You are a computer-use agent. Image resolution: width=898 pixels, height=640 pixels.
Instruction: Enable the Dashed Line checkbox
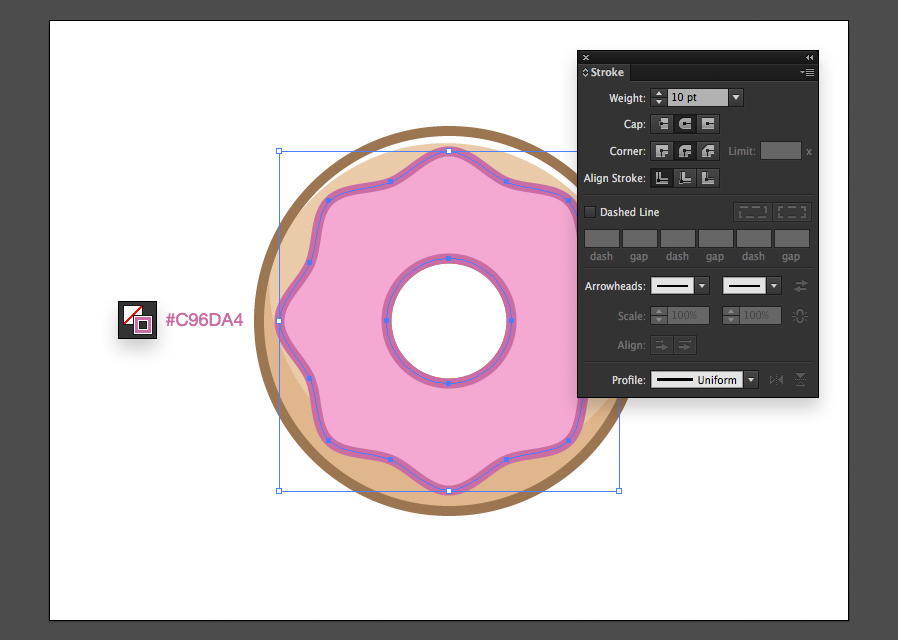pyautogui.click(x=590, y=212)
